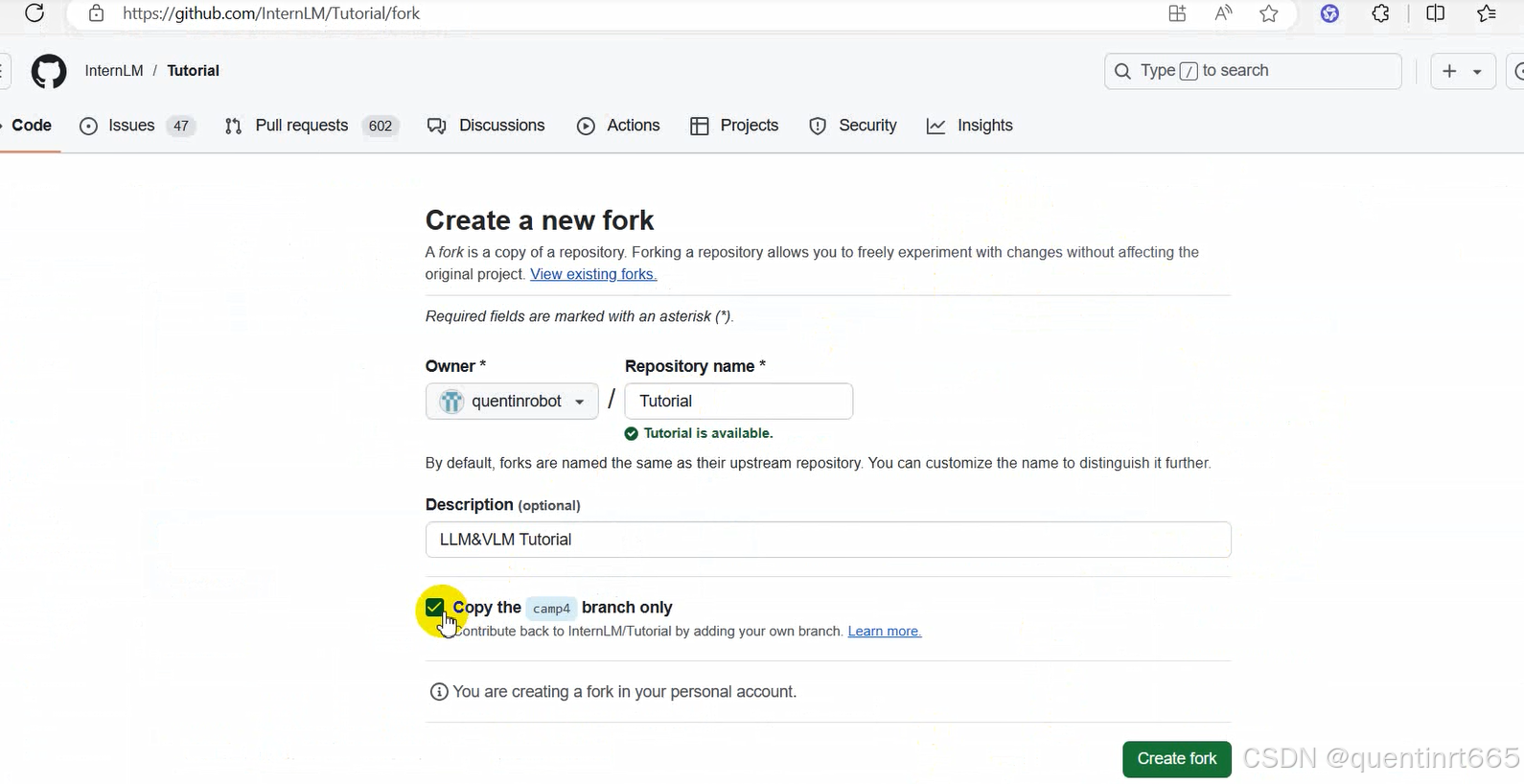The image size is (1524, 784).
Task: Click the info icon beside personal account note
Action: click(x=439, y=692)
